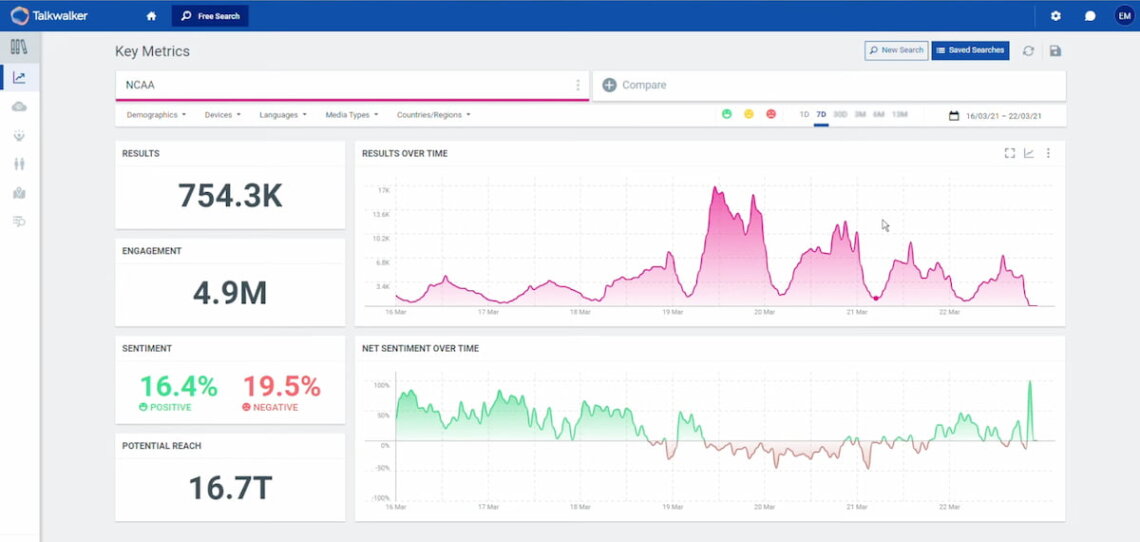Toggle the yellow neutral sentiment filter
Image resolution: width=1140 pixels, height=542 pixels.
748,115
